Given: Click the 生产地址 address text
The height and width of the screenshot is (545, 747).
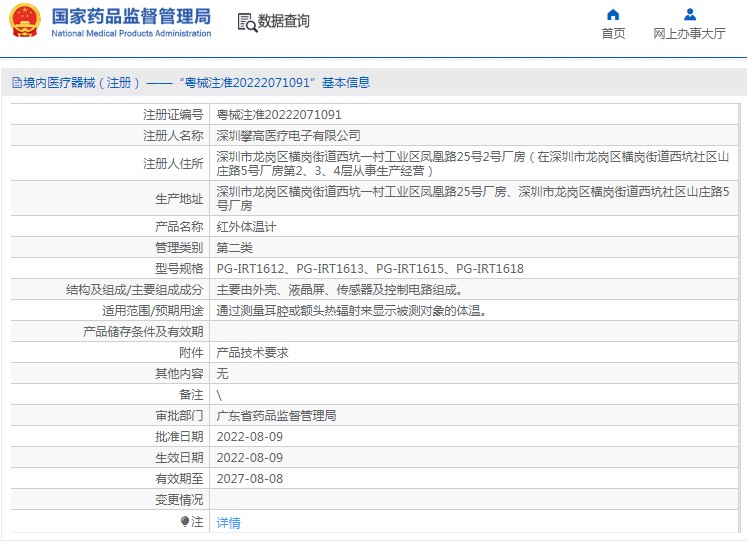Looking at the screenshot, I should (x=473, y=199).
